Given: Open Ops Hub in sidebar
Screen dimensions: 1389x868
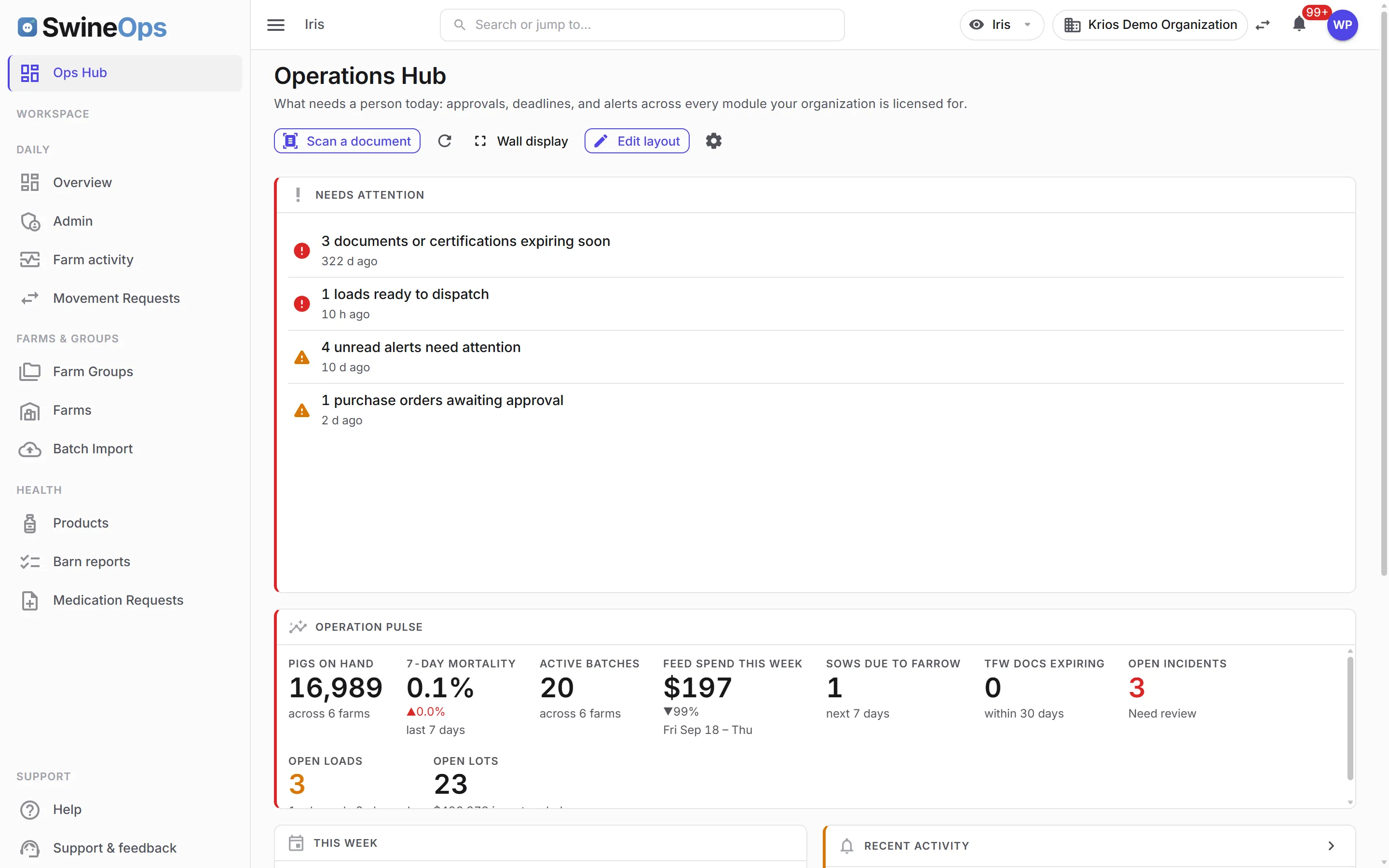Looking at the screenshot, I should [x=125, y=73].
